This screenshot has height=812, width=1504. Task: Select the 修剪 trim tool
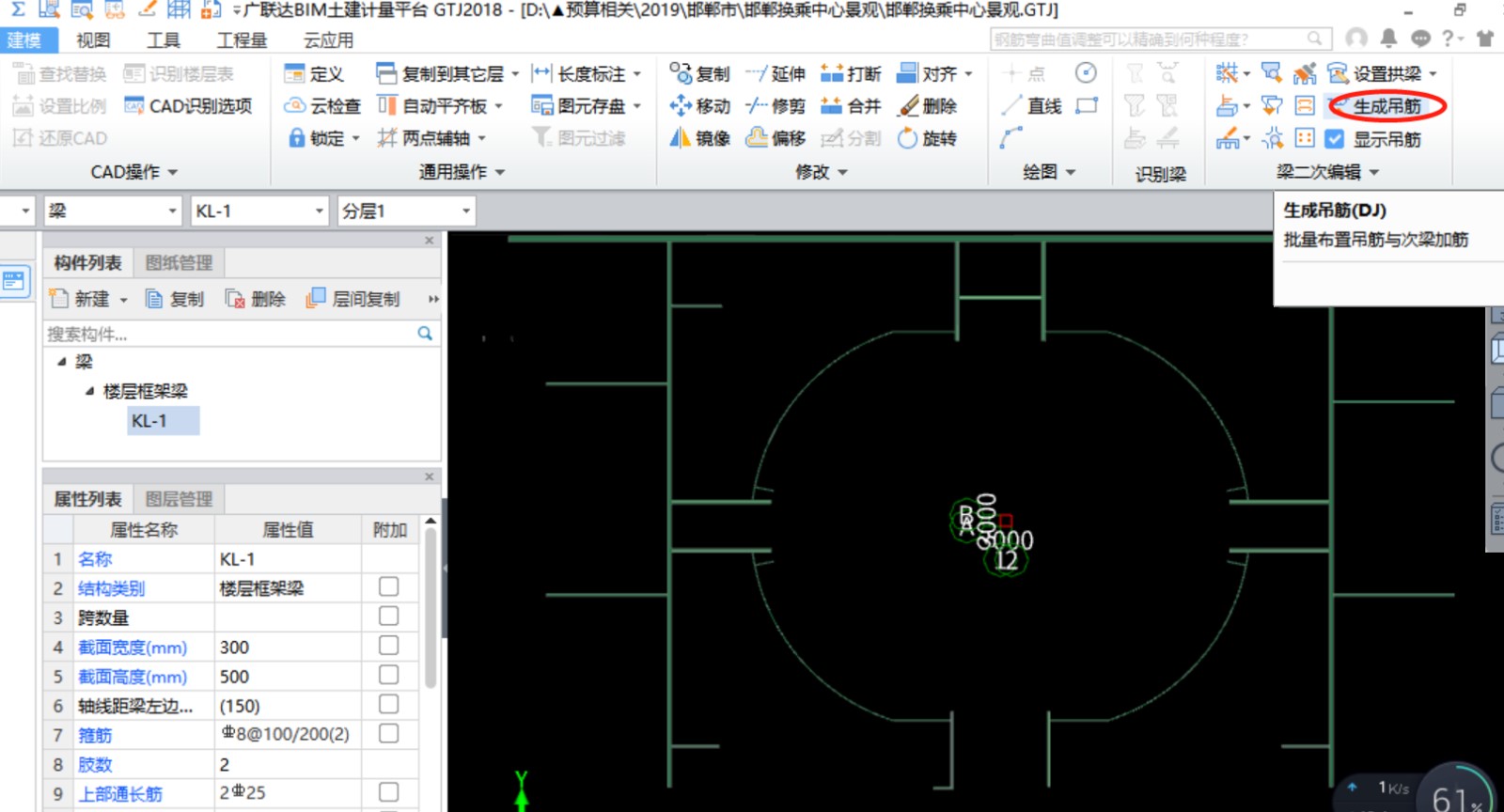775,106
